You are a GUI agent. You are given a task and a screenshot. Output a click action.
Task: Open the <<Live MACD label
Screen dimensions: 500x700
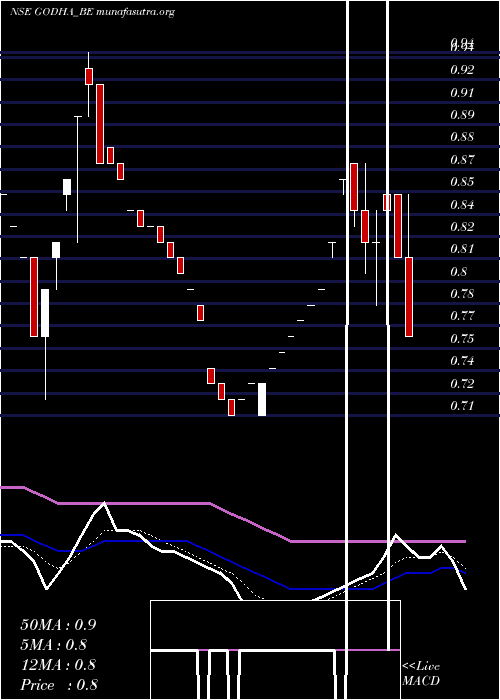(421, 674)
